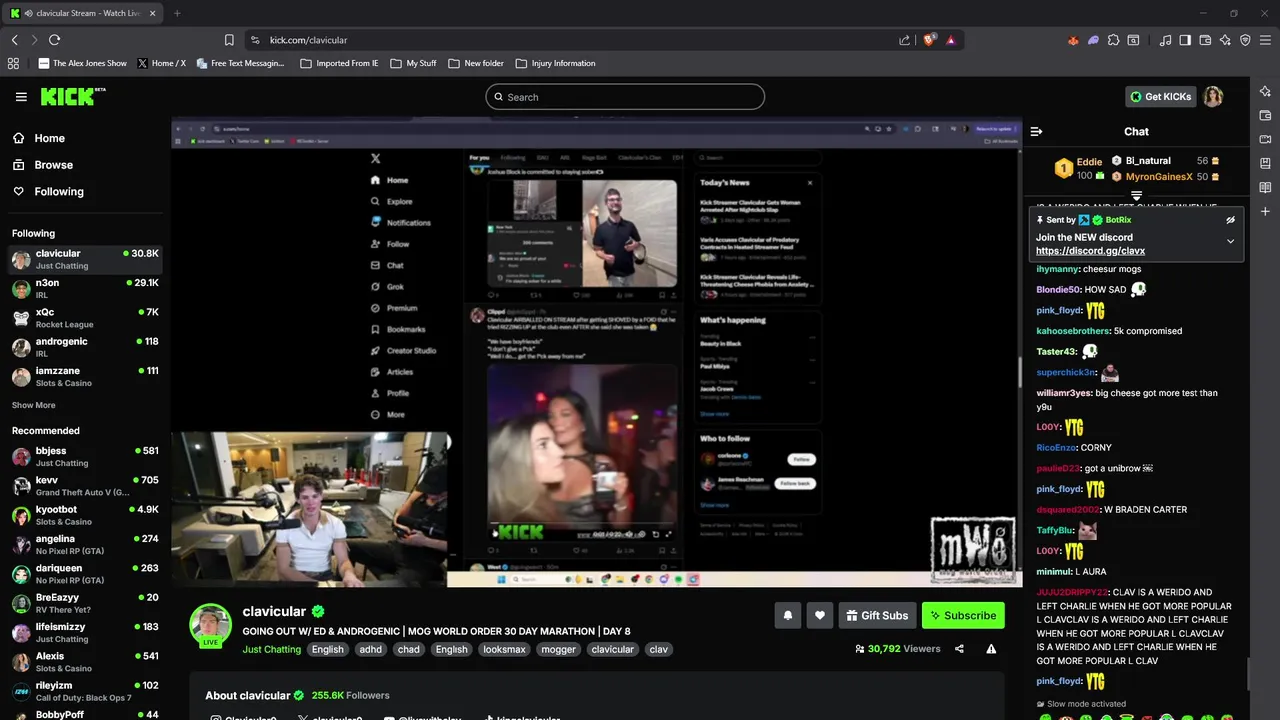Open lifeismizzy recommended channel
Image resolution: width=1280 pixels, height=720 pixels.
pos(84,633)
